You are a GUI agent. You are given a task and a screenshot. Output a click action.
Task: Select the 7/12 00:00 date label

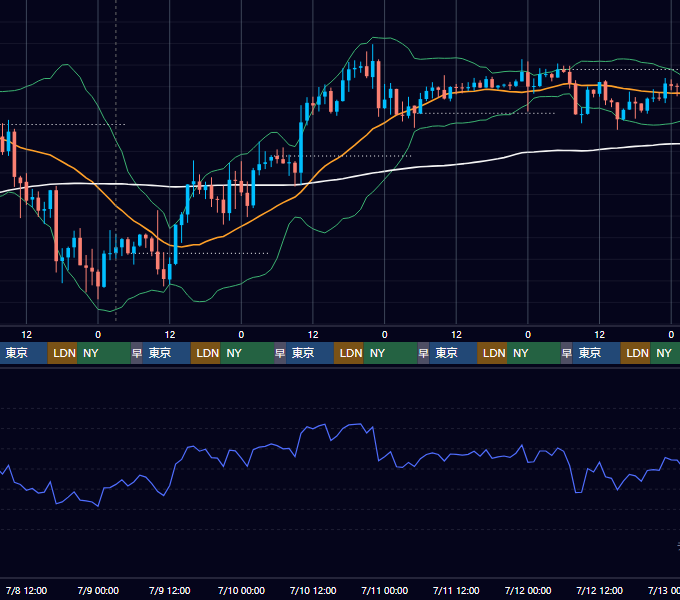coord(528,590)
